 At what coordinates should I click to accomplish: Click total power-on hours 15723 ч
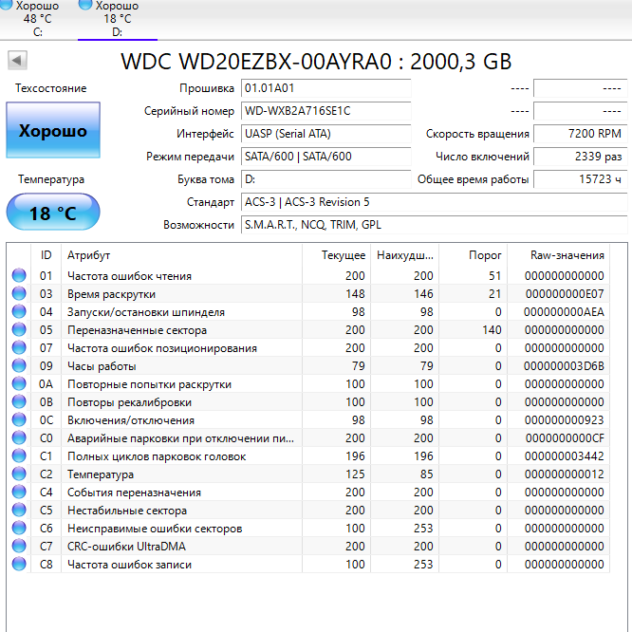pos(580,179)
